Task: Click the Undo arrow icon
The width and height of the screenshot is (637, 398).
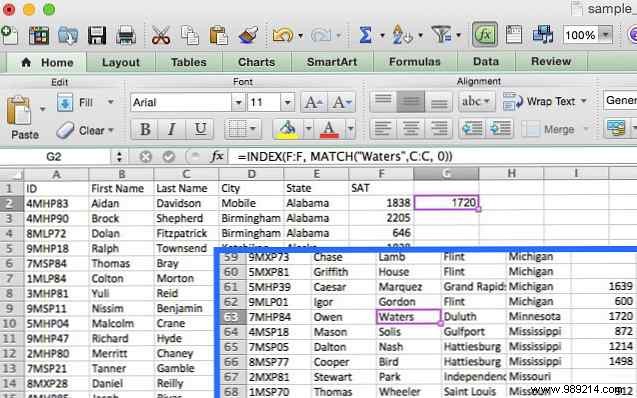Action: pyautogui.click(x=283, y=35)
